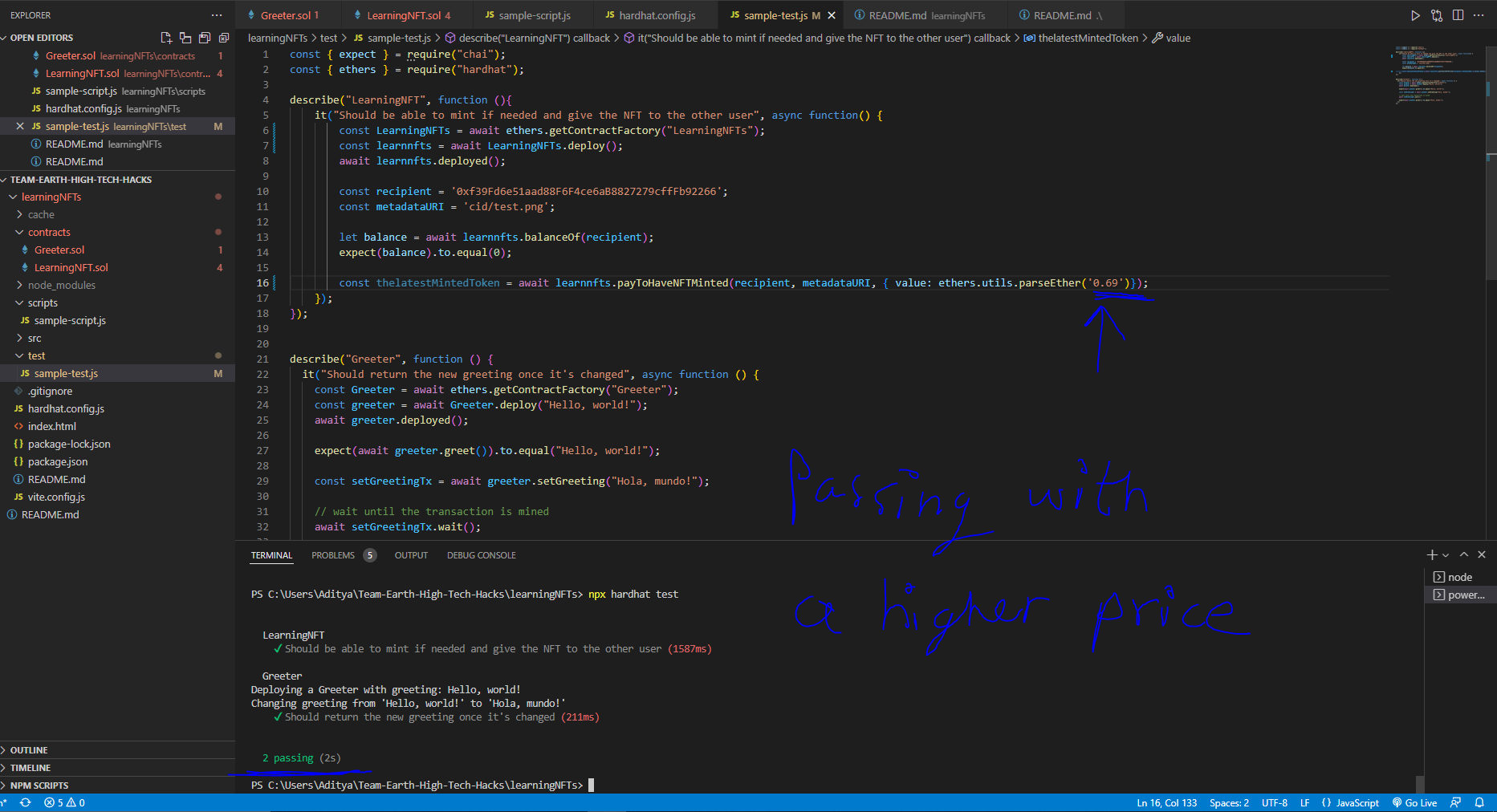Click Spaces: 2 indentation setting
Viewport: 1497px width, 812px height.
pos(1229,802)
